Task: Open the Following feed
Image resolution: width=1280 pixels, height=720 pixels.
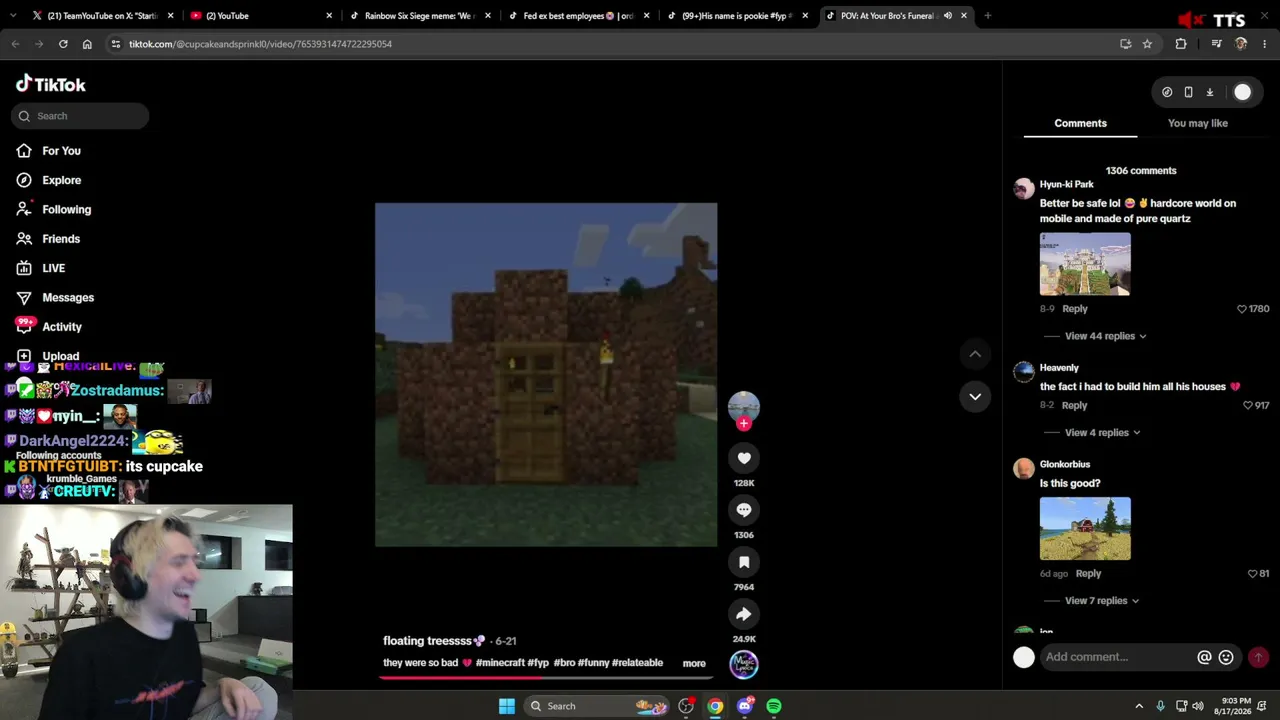Action: tap(66, 210)
